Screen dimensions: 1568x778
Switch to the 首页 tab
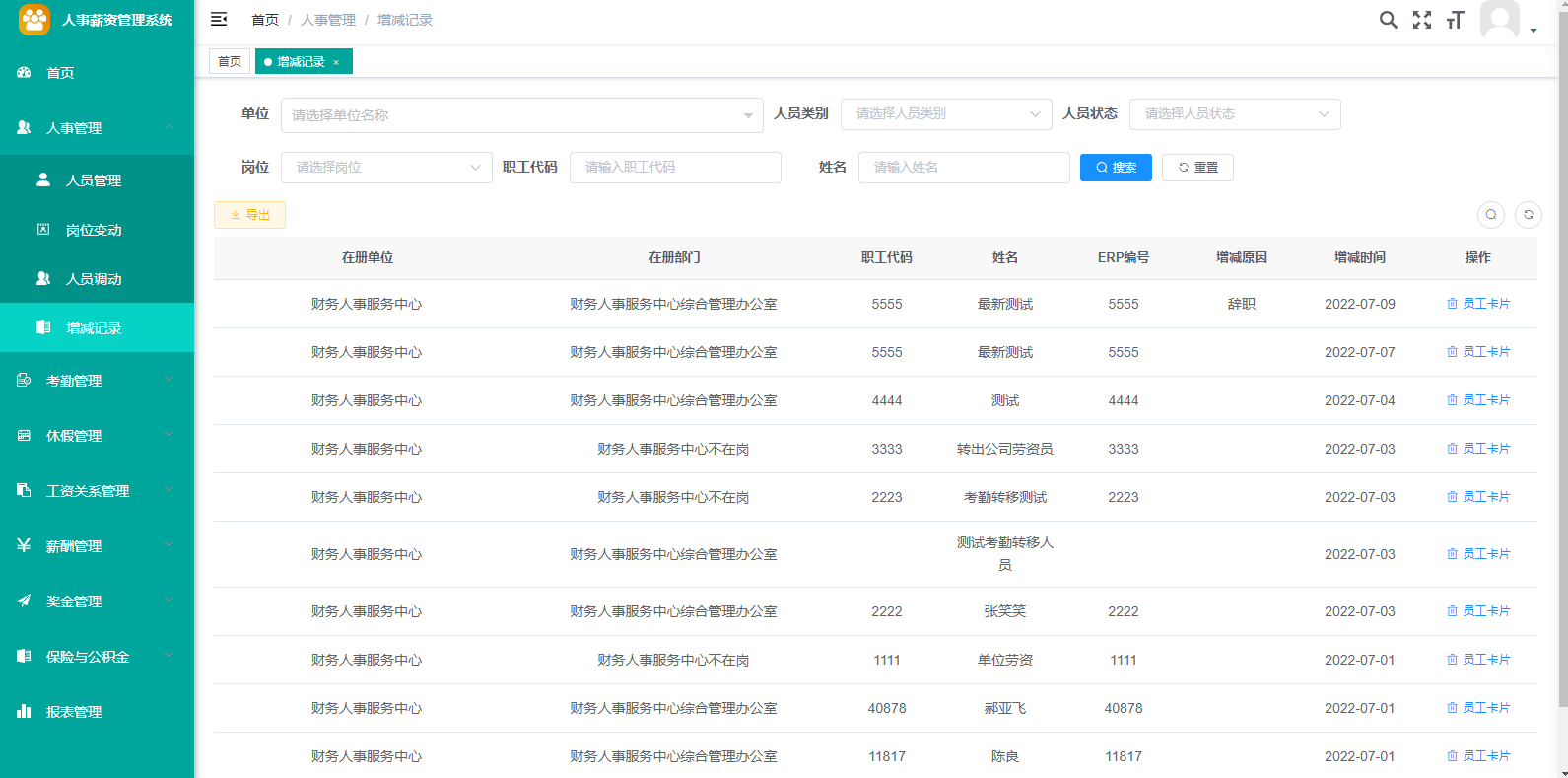(x=230, y=61)
